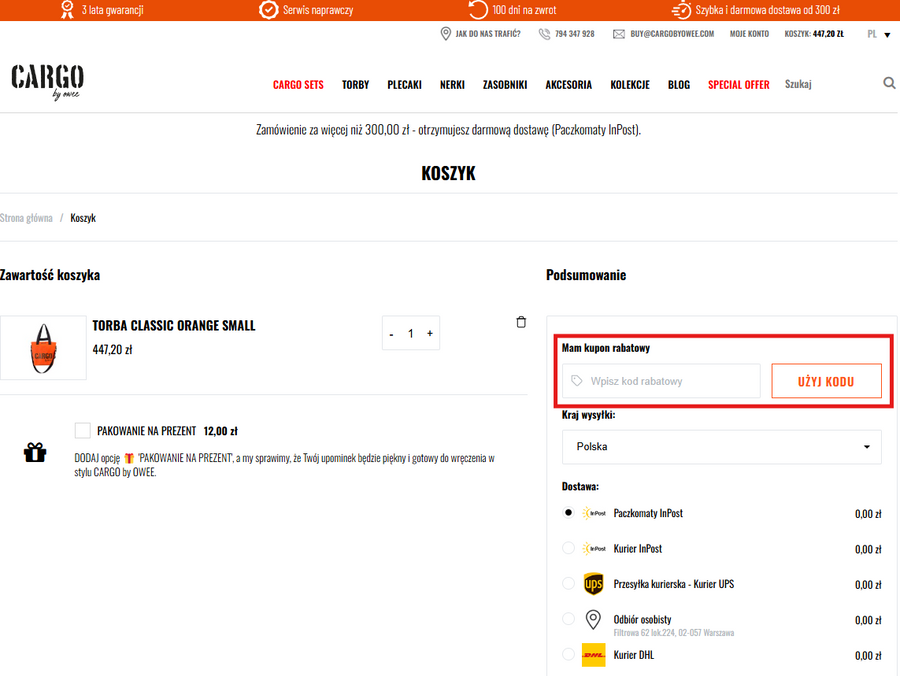Viewport: 900px width, 676px height.
Task: Click the DHL courier logo
Action: point(594,655)
